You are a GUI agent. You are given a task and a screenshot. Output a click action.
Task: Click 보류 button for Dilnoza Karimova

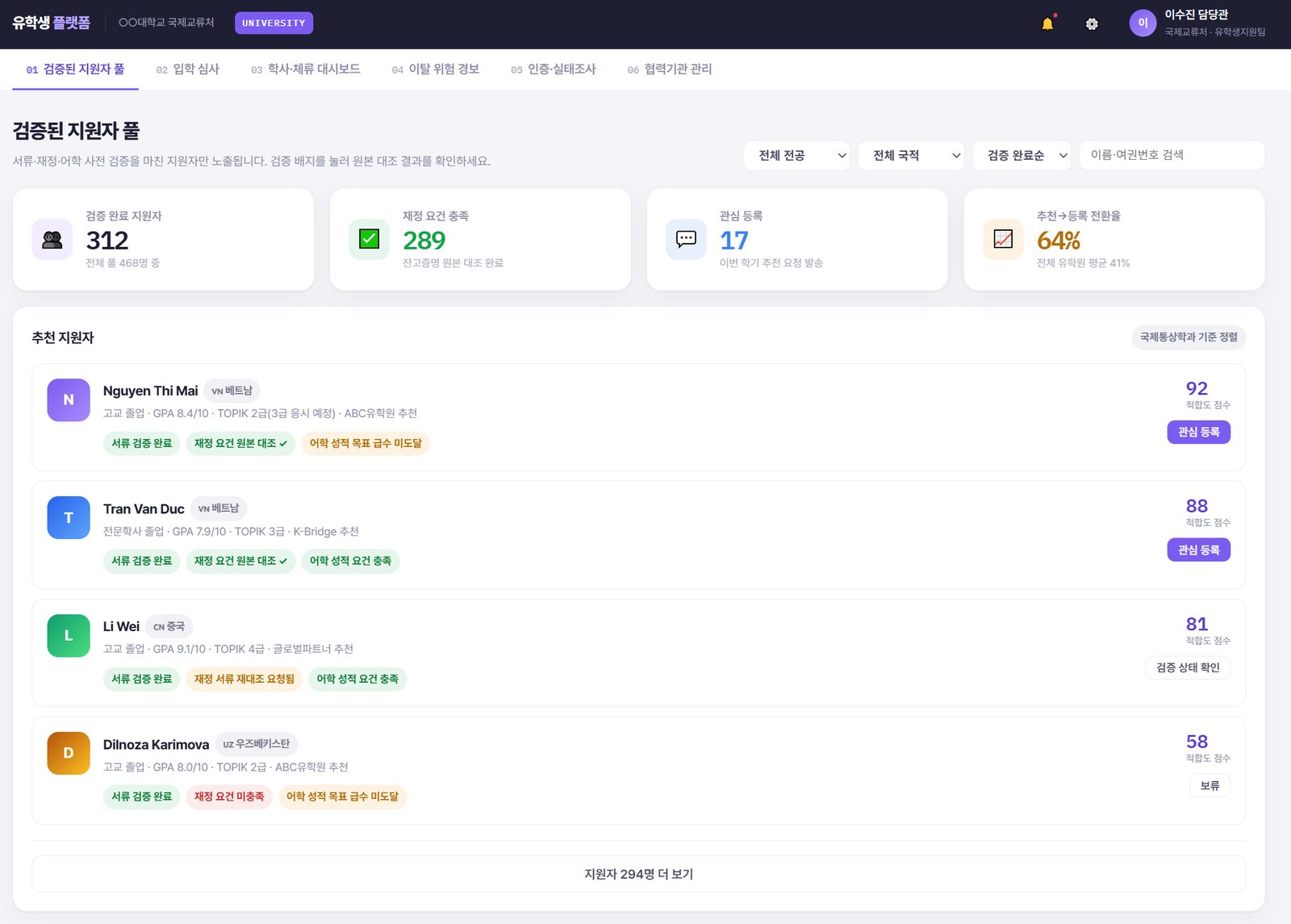[x=1210, y=786]
